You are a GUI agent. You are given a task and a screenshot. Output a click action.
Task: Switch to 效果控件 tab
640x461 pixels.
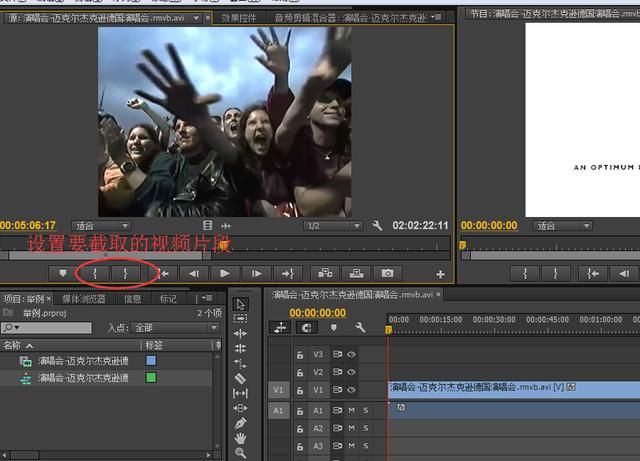click(x=239, y=17)
